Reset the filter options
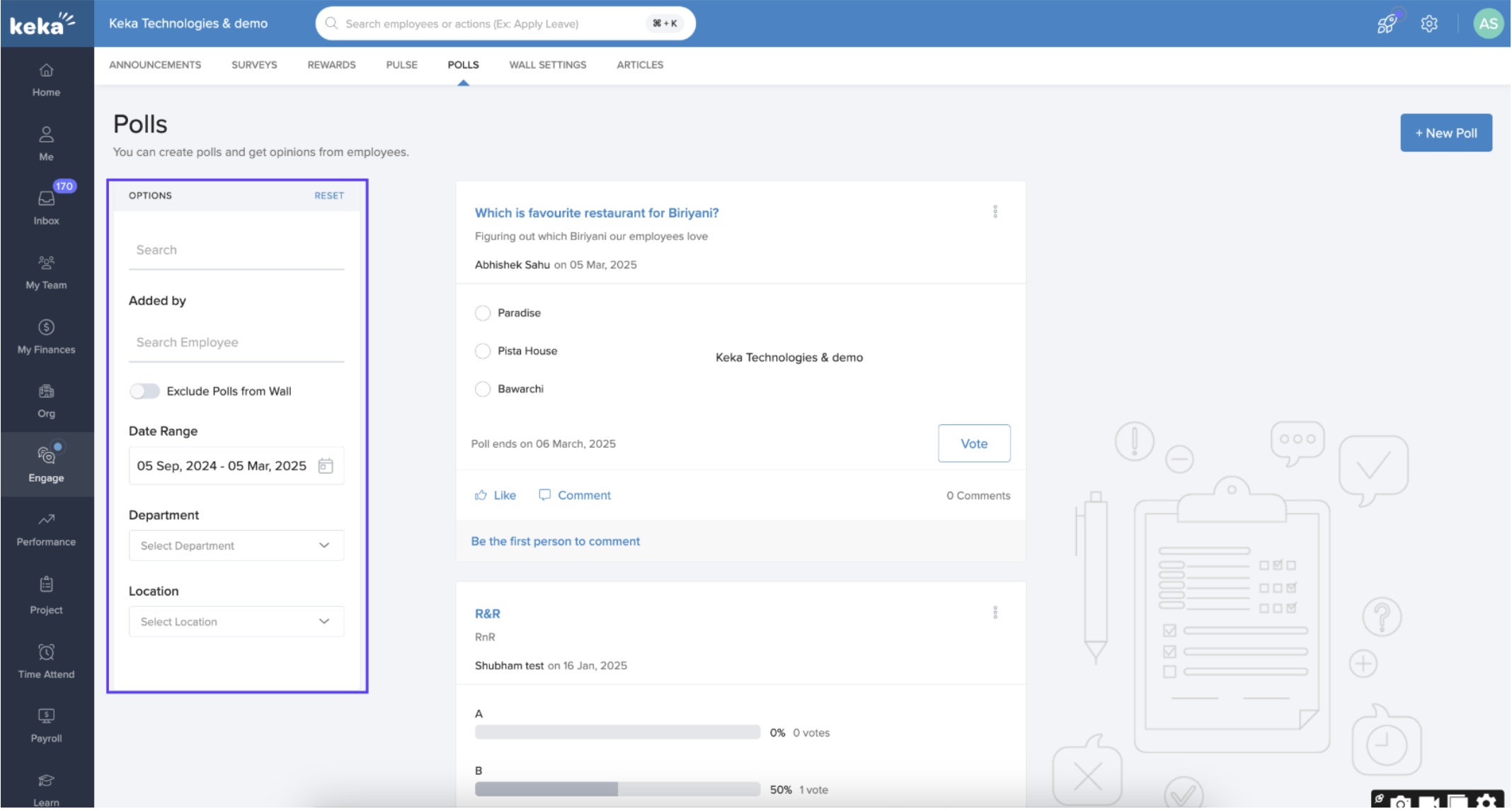Image resolution: width=1512 pixels, height=811 pixels. coord(328,195)
